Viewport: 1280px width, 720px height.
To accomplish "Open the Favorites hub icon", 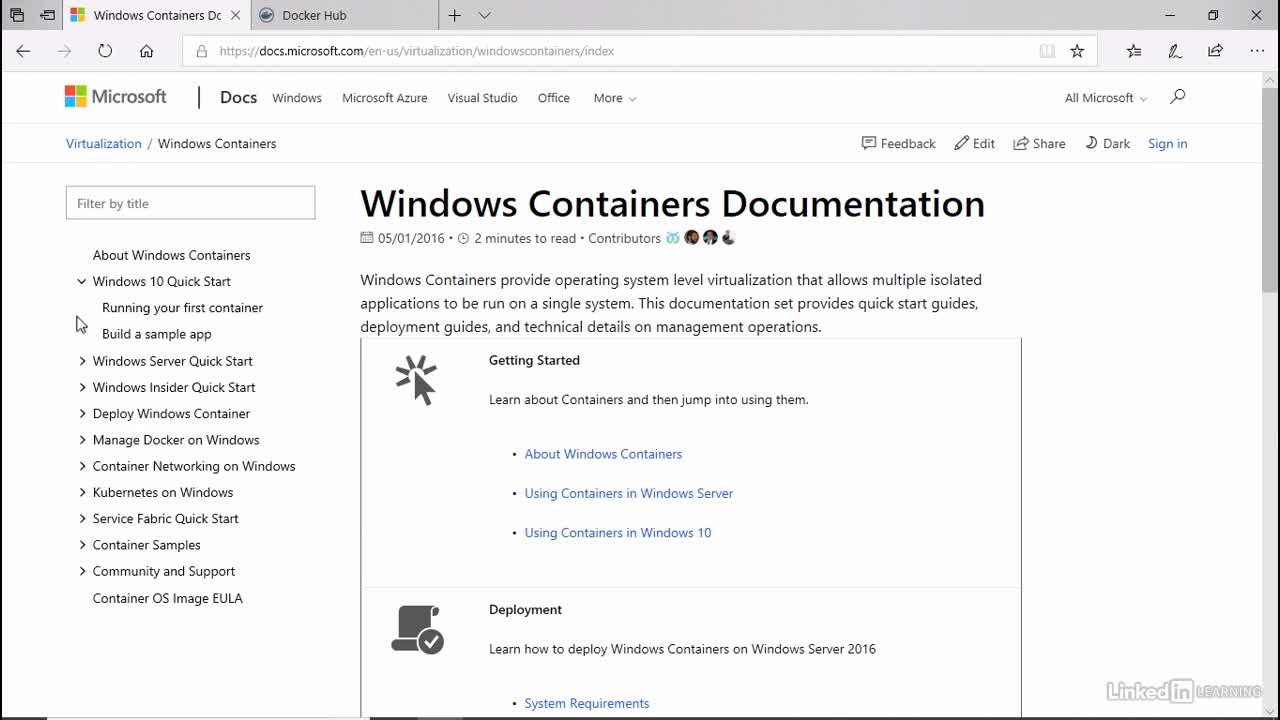I will [x=1134, y=51].
